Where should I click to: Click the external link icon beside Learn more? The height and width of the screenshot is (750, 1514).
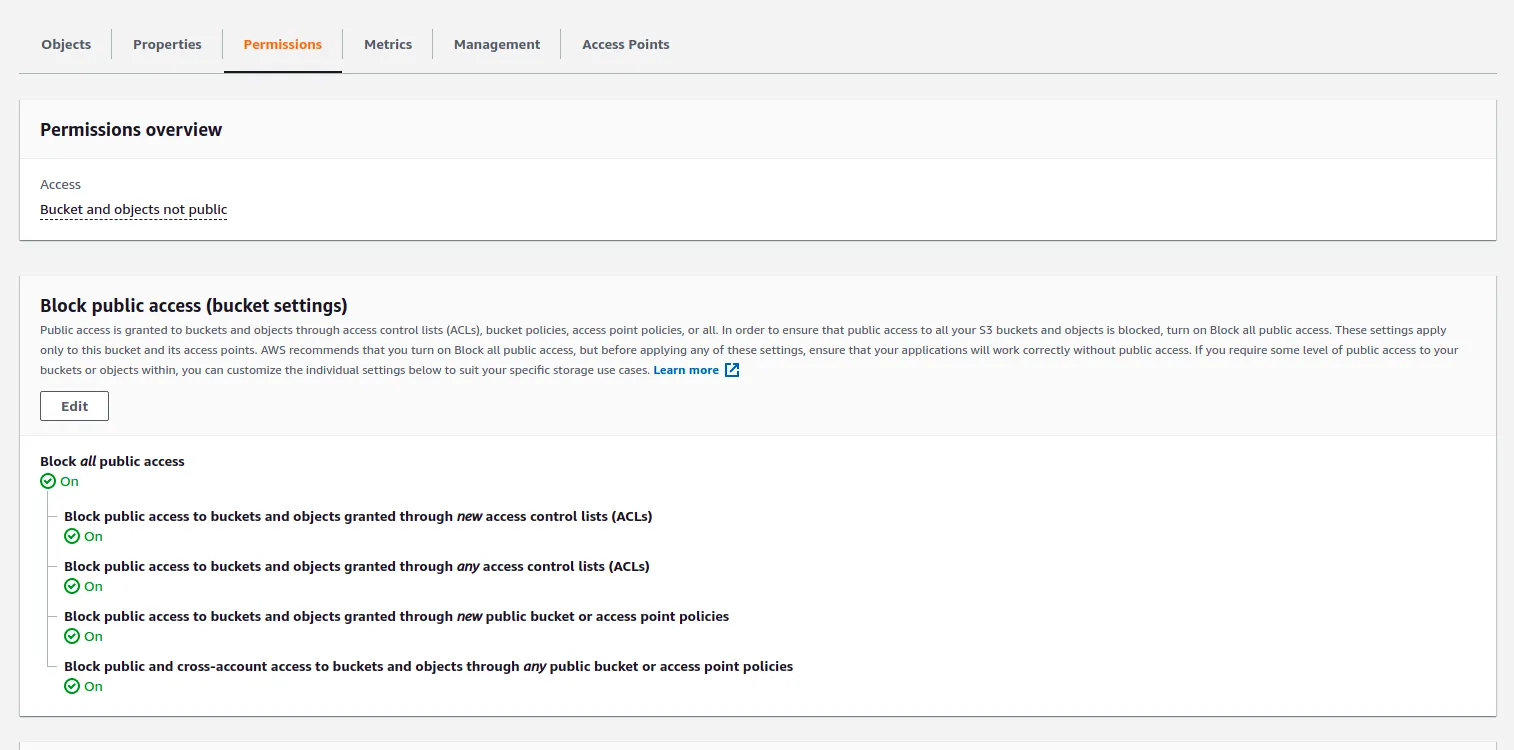(732, 370)
